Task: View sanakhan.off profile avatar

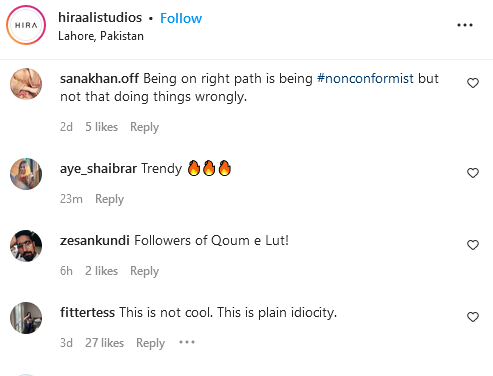Action: (x=26, y=84)
